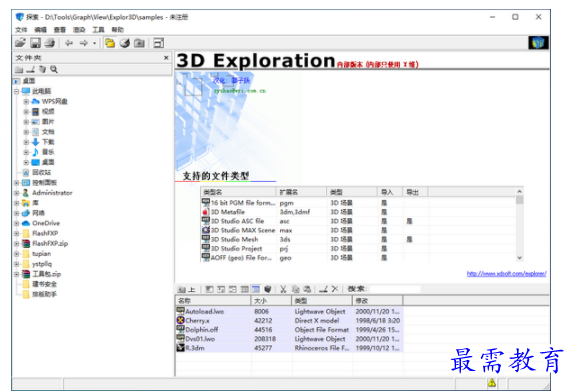Image resolution: width=572 pixels, height=392 pixels.
Task: Select the 音乐 tree item
Action: click(x=48, y=152)
